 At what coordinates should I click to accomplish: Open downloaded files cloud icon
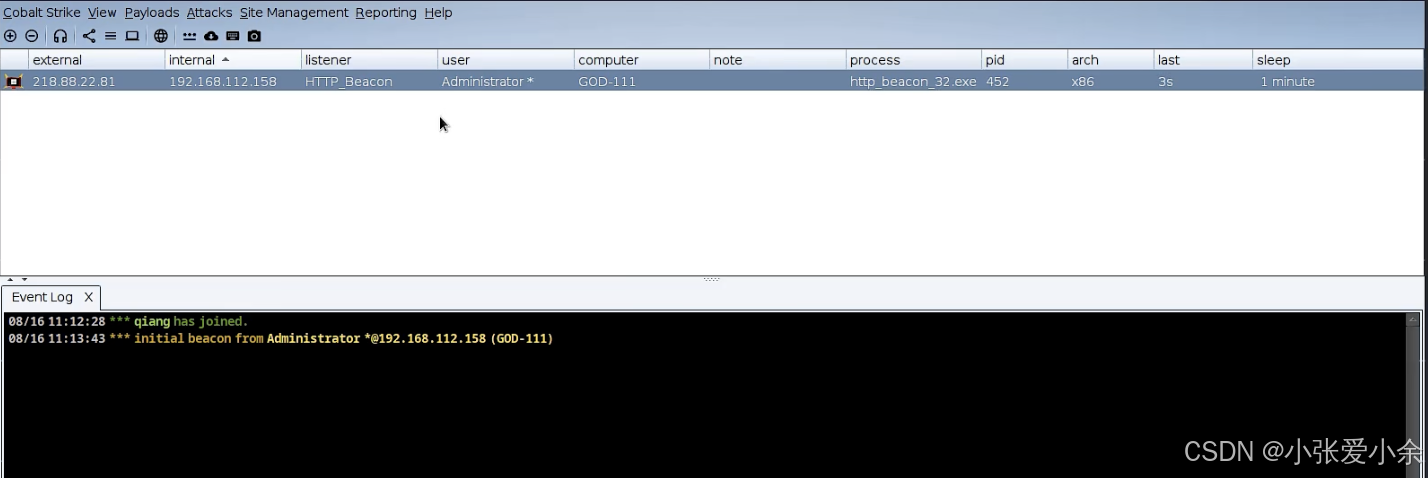pyautogui.click(x=211, y=36)
